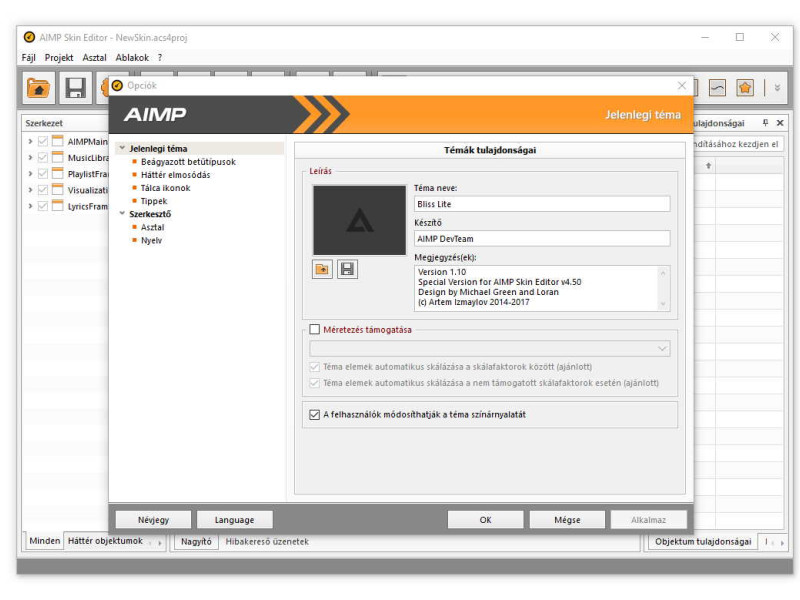Click the star favorite toolbar icon

(x=745, y=88)
